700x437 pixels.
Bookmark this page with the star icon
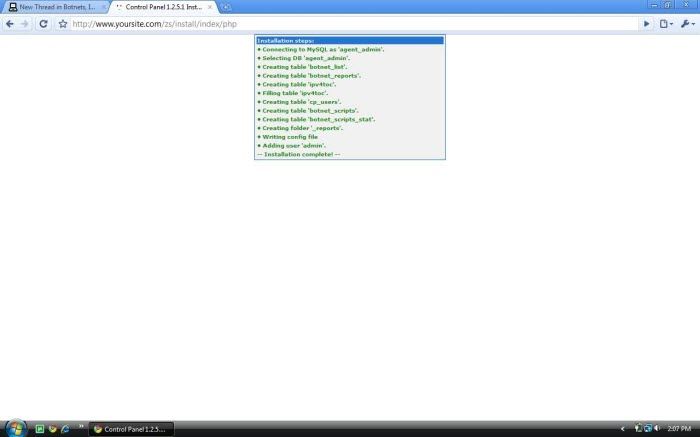(62, 23)
